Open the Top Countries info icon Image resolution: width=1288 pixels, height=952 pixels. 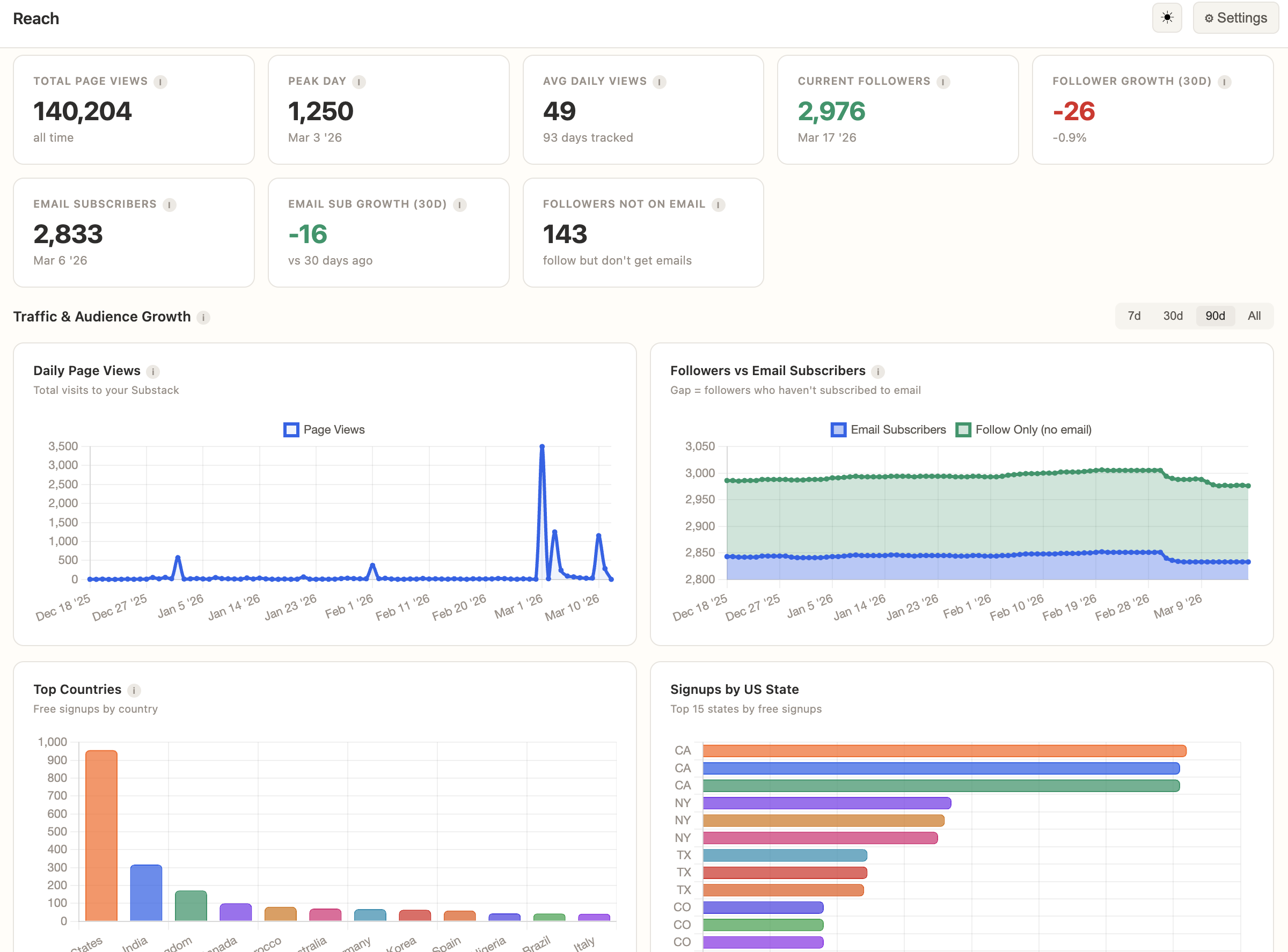(x=134, y=690)
